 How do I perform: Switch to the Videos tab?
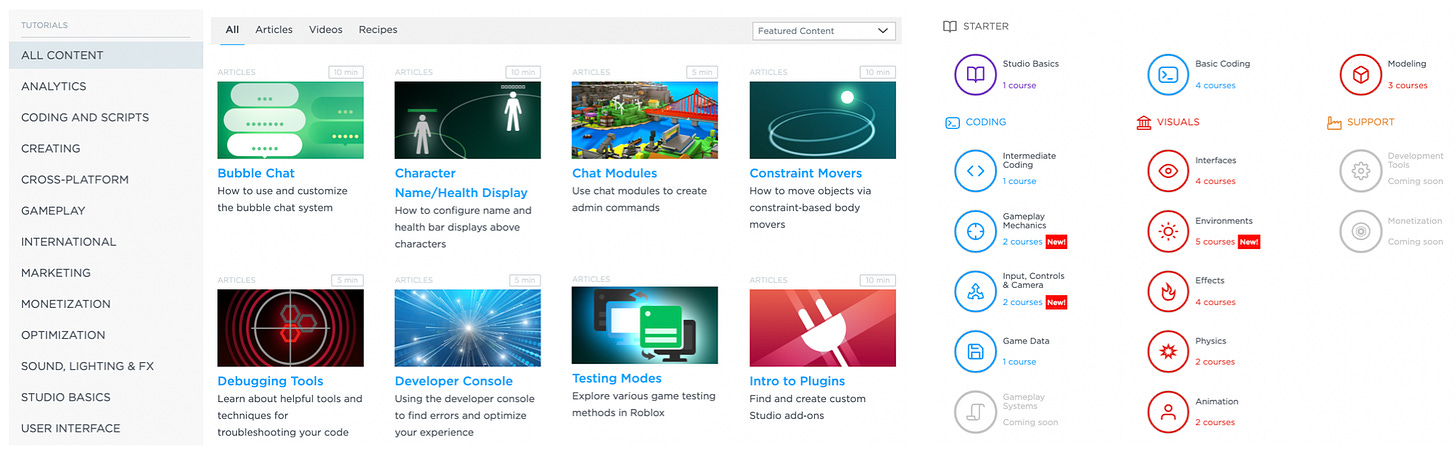[326, 30]
